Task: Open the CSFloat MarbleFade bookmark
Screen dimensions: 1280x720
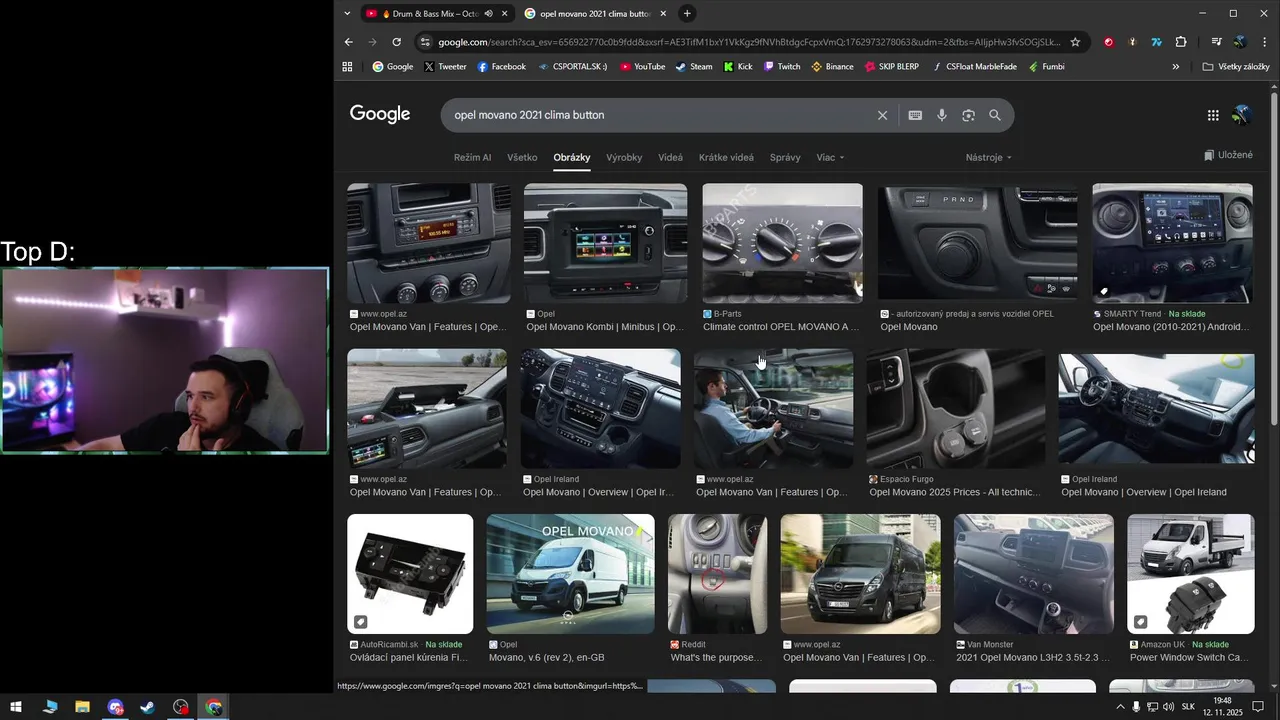Action: pos(974,67)
